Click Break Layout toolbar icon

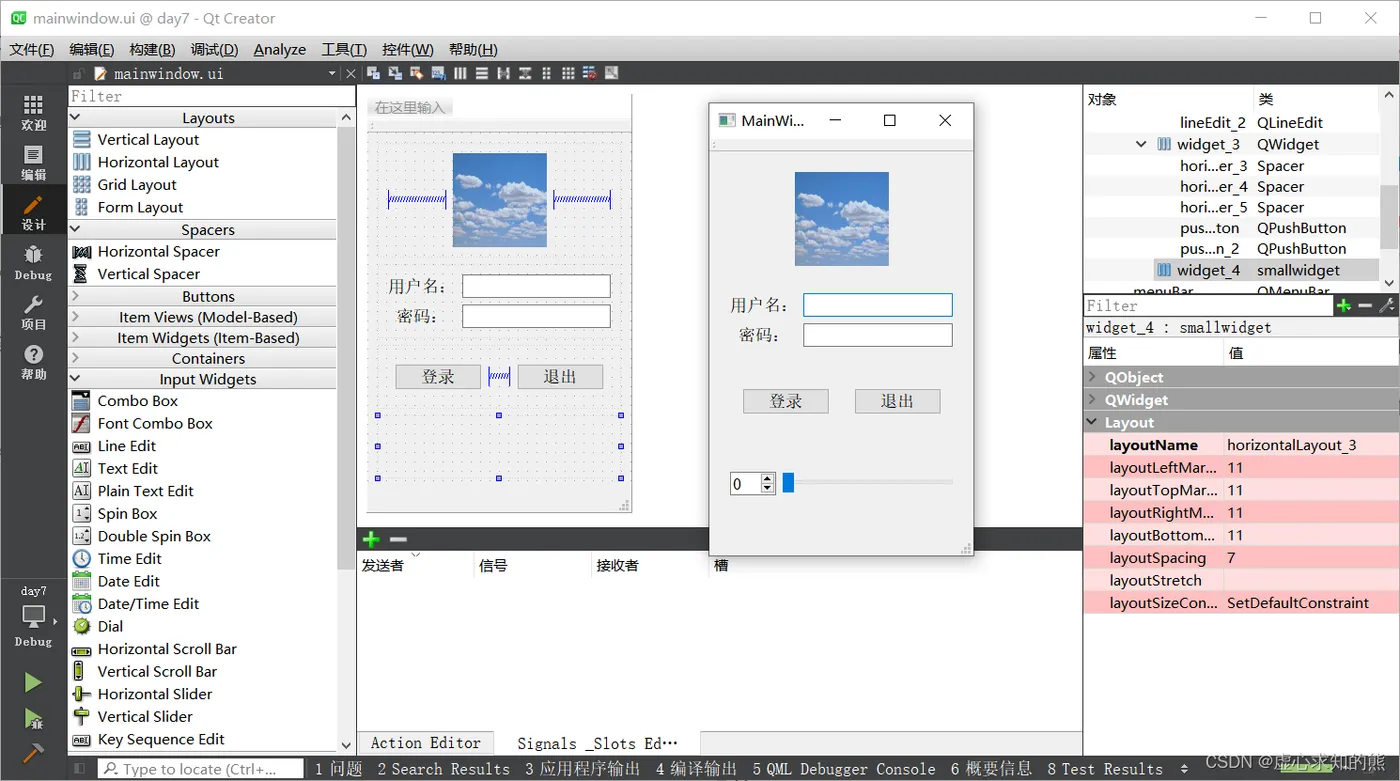(x=590, y=73)
